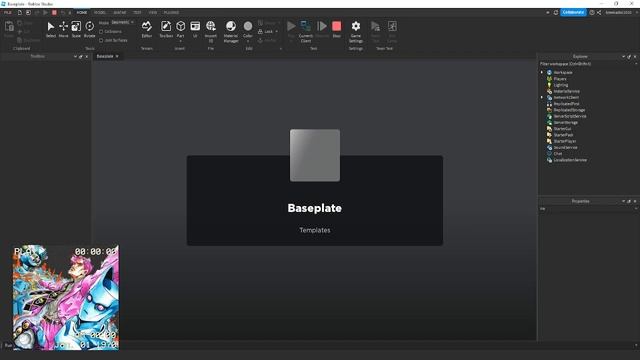
Task: Switch to the TEST ribbon tab
Action: tap(137, 13)
